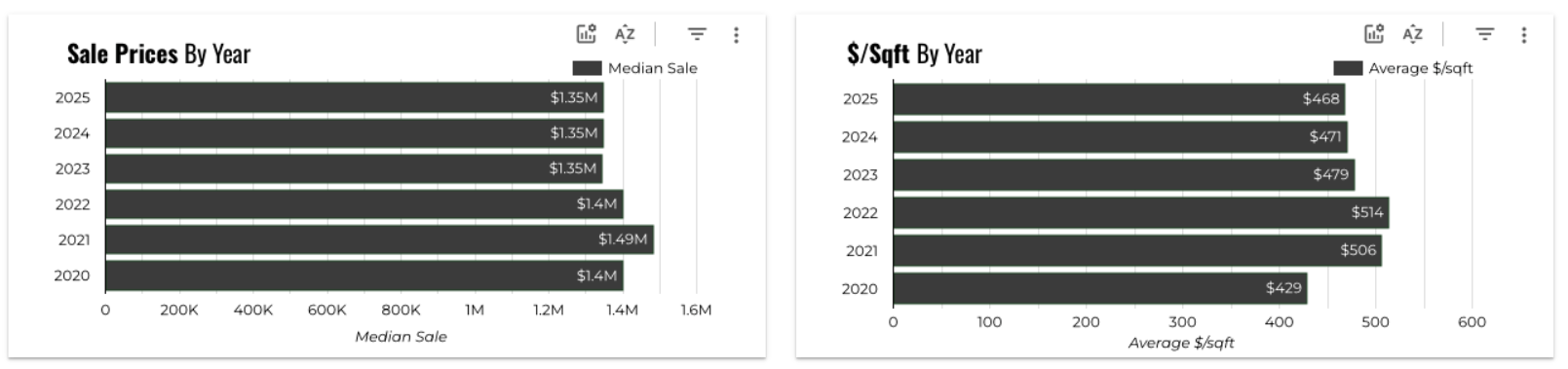
Task: Select the 2022 $/sqft bar $514
Action: tap(1141, 212)
